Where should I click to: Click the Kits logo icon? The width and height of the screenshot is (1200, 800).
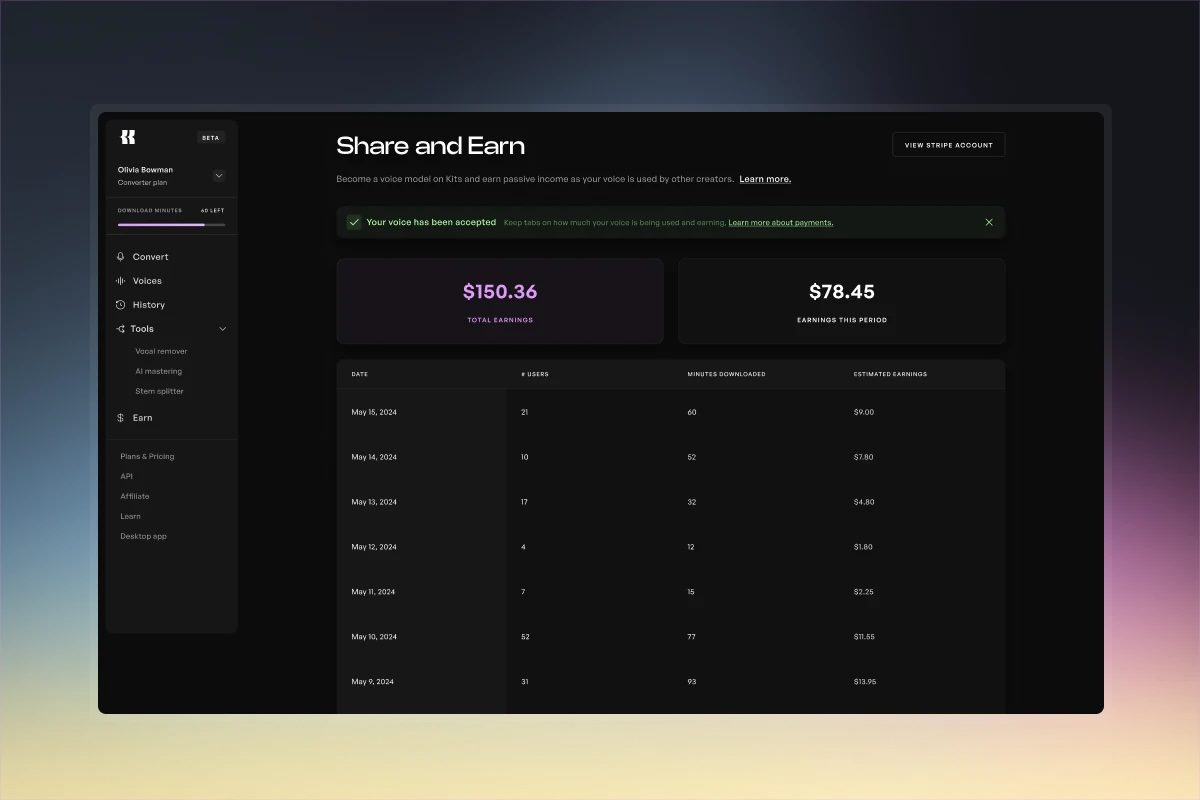tap(127, 137)
